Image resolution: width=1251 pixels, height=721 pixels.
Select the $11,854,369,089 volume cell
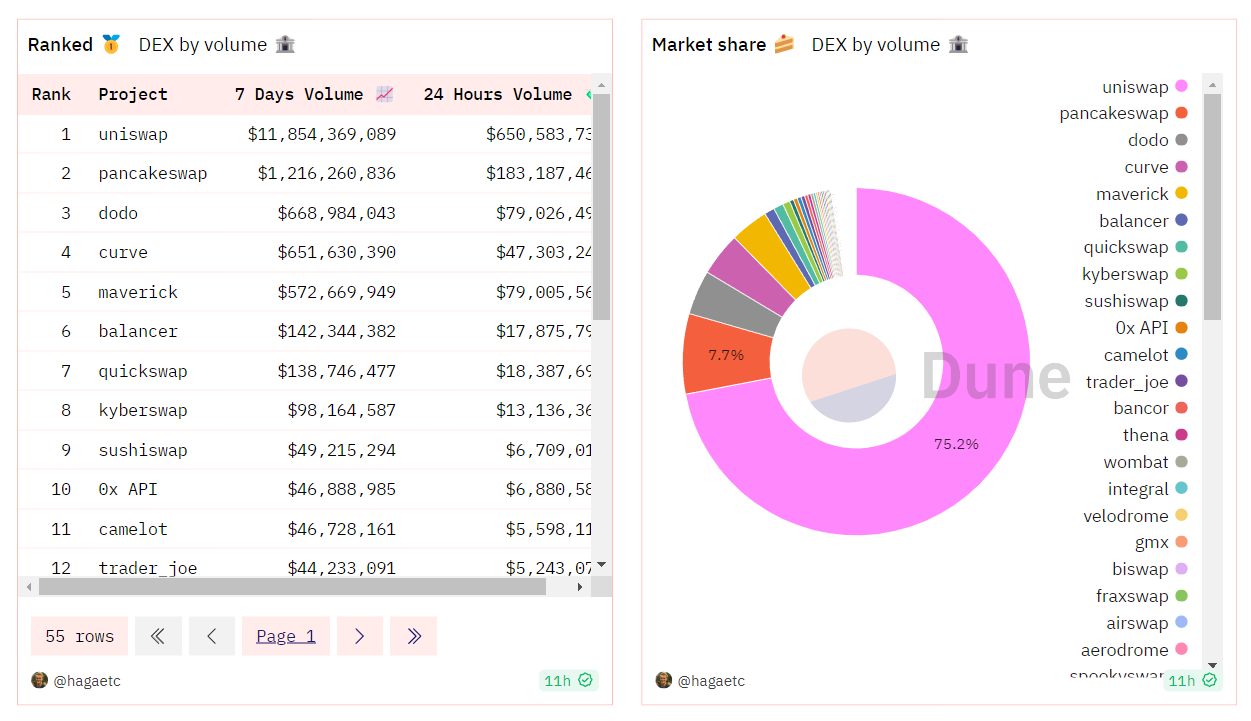[x=322, y=134]
